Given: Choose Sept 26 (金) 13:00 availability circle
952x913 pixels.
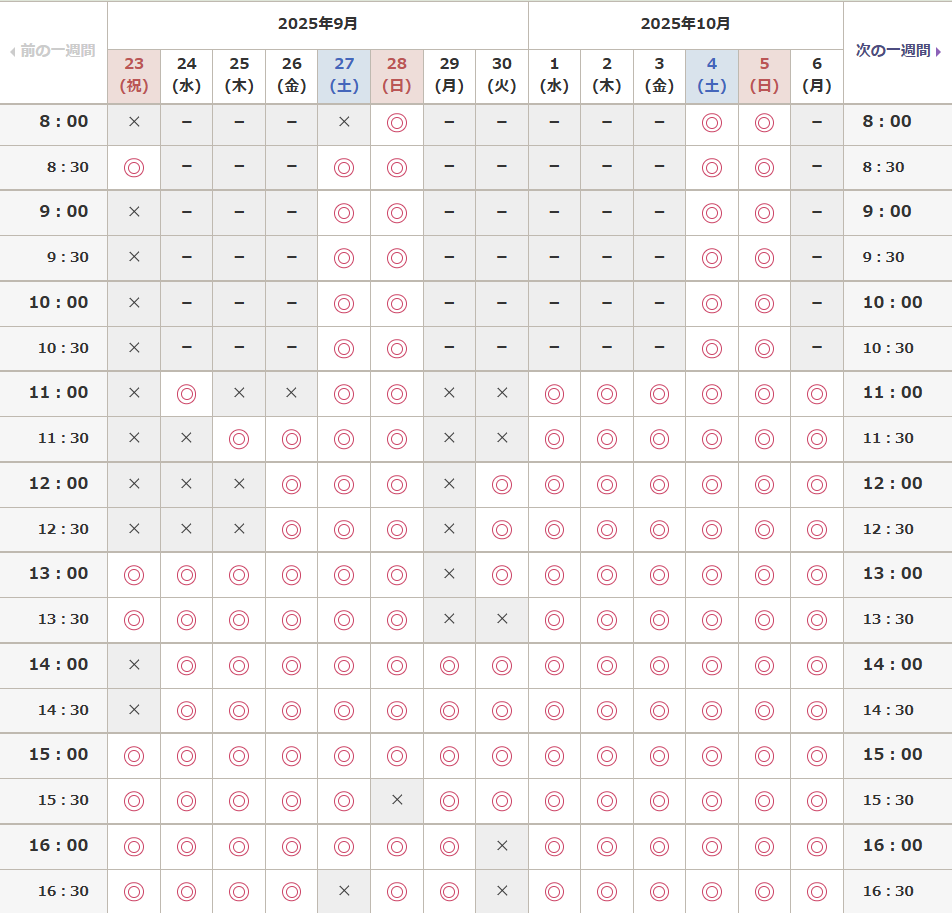Looking at the screenshot, I should 291,574.
